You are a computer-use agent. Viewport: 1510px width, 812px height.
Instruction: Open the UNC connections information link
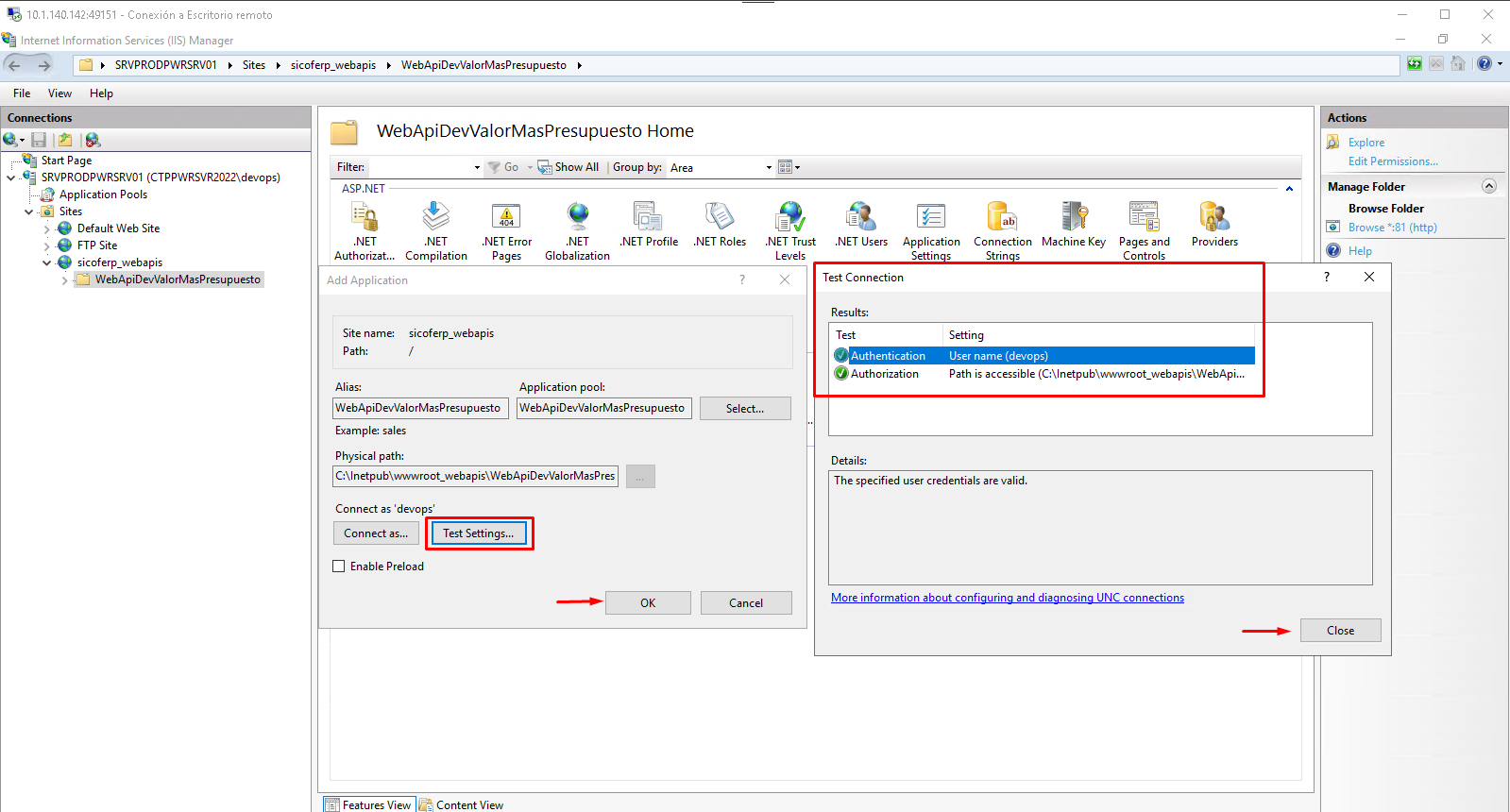[x=1007, y=598]
